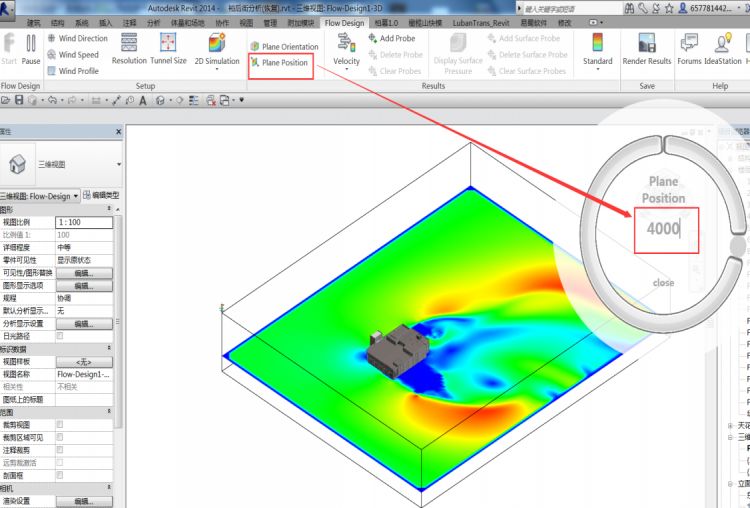Enable the 剖面框 checkbox
Viewport: 750px width, 508px height.
click(x=60, y=475)
